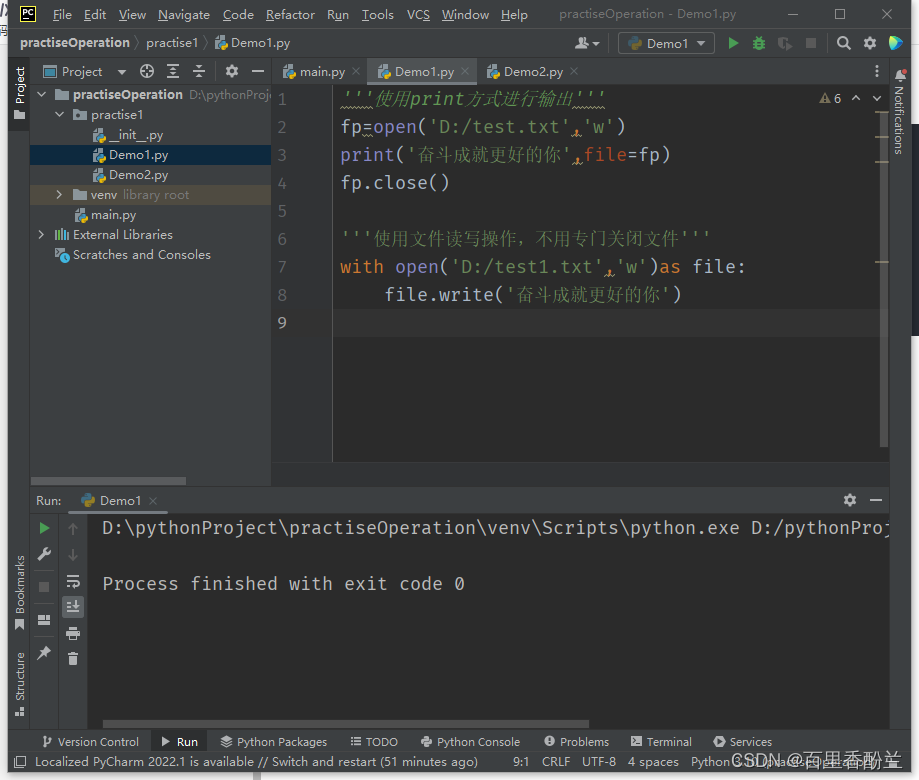This screenshot has width=919, height=780.
Task: Open the VCS menu
Action: (418, 15)
